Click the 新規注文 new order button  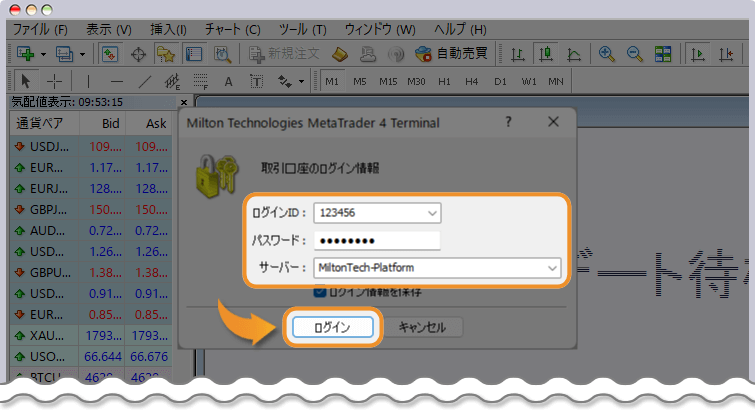coord(284,53)
